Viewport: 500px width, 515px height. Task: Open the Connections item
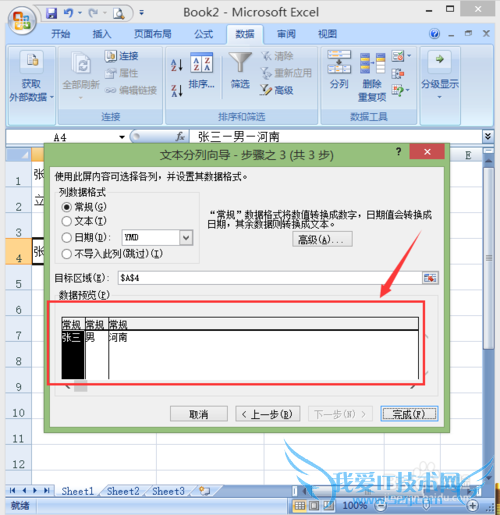(x=121, y=56)
